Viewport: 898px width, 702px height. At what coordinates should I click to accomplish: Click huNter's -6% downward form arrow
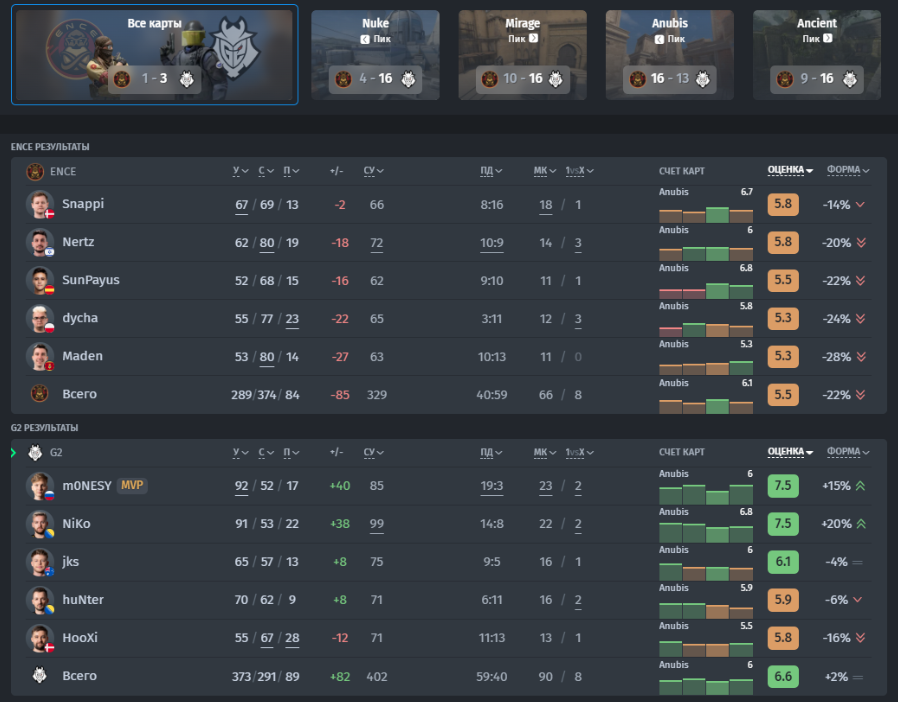857,600
